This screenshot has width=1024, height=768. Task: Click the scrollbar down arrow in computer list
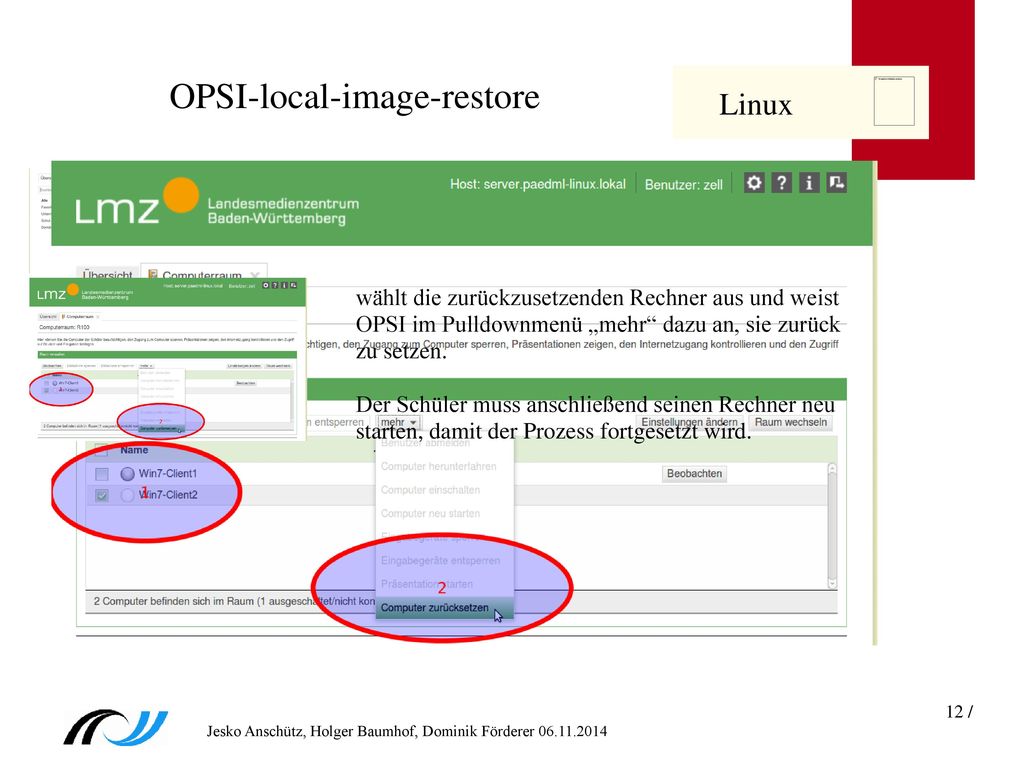pyautogui.click(x=832, y=583)
